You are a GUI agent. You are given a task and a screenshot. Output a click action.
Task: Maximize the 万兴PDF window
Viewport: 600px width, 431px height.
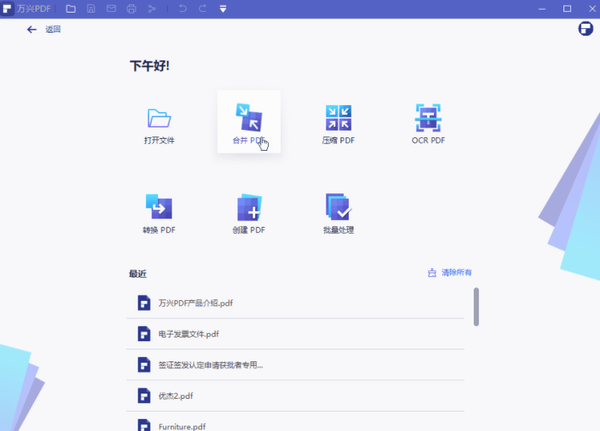(x=567, y=8)
